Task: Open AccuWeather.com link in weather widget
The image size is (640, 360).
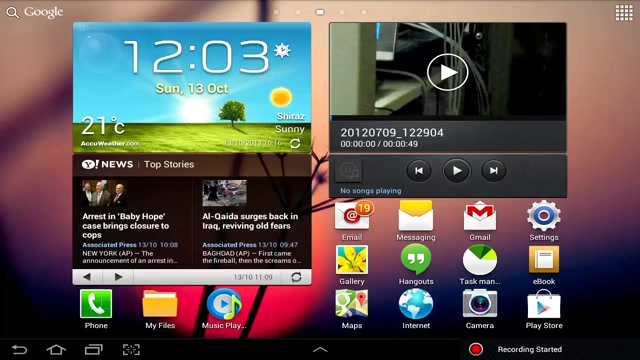Action: point(110,144)
